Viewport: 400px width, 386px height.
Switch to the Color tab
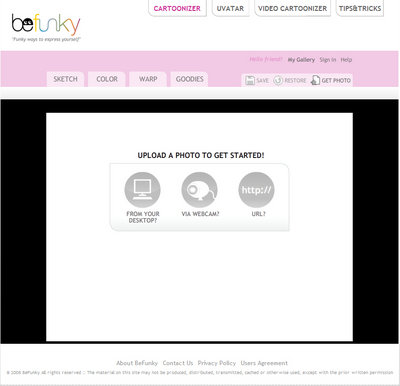(x=107, y=79)
